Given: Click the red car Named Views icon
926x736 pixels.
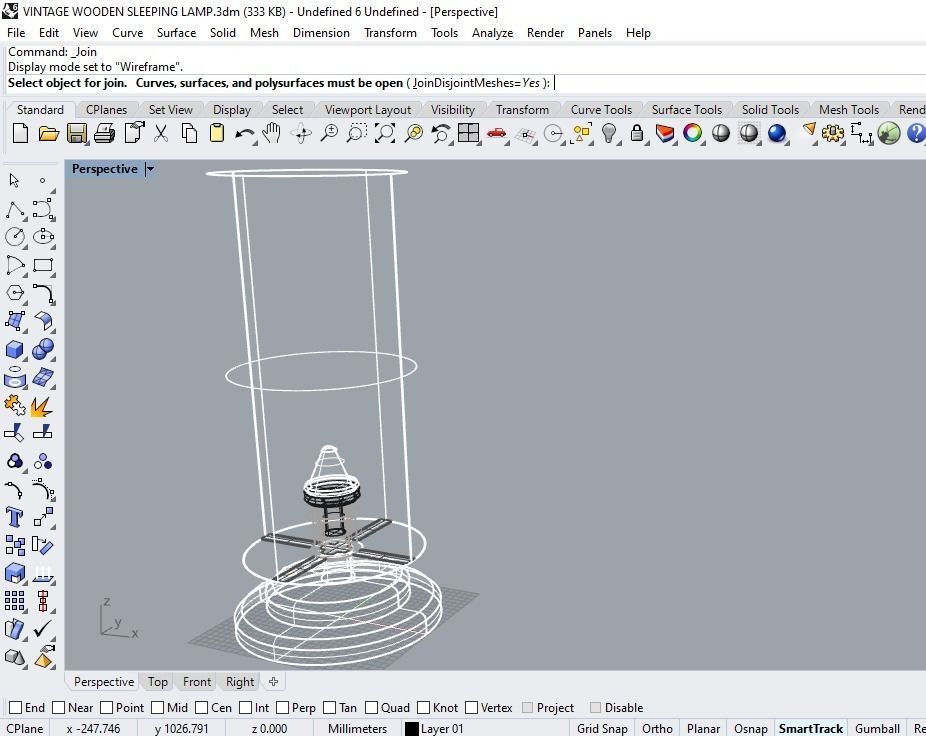Looking at the screenshot, I should click(x=497, y=133).
